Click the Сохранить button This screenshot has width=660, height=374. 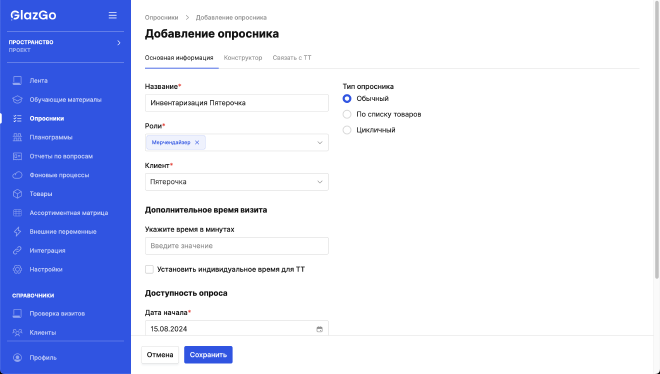pyautogui.click(x=208, y=355)
